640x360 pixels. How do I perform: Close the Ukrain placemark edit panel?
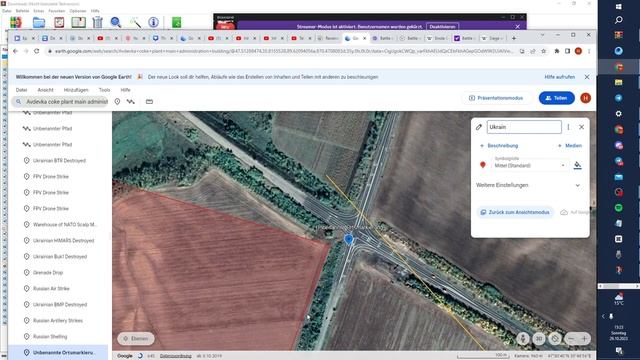pyautogui.click(x=582, y=127)
